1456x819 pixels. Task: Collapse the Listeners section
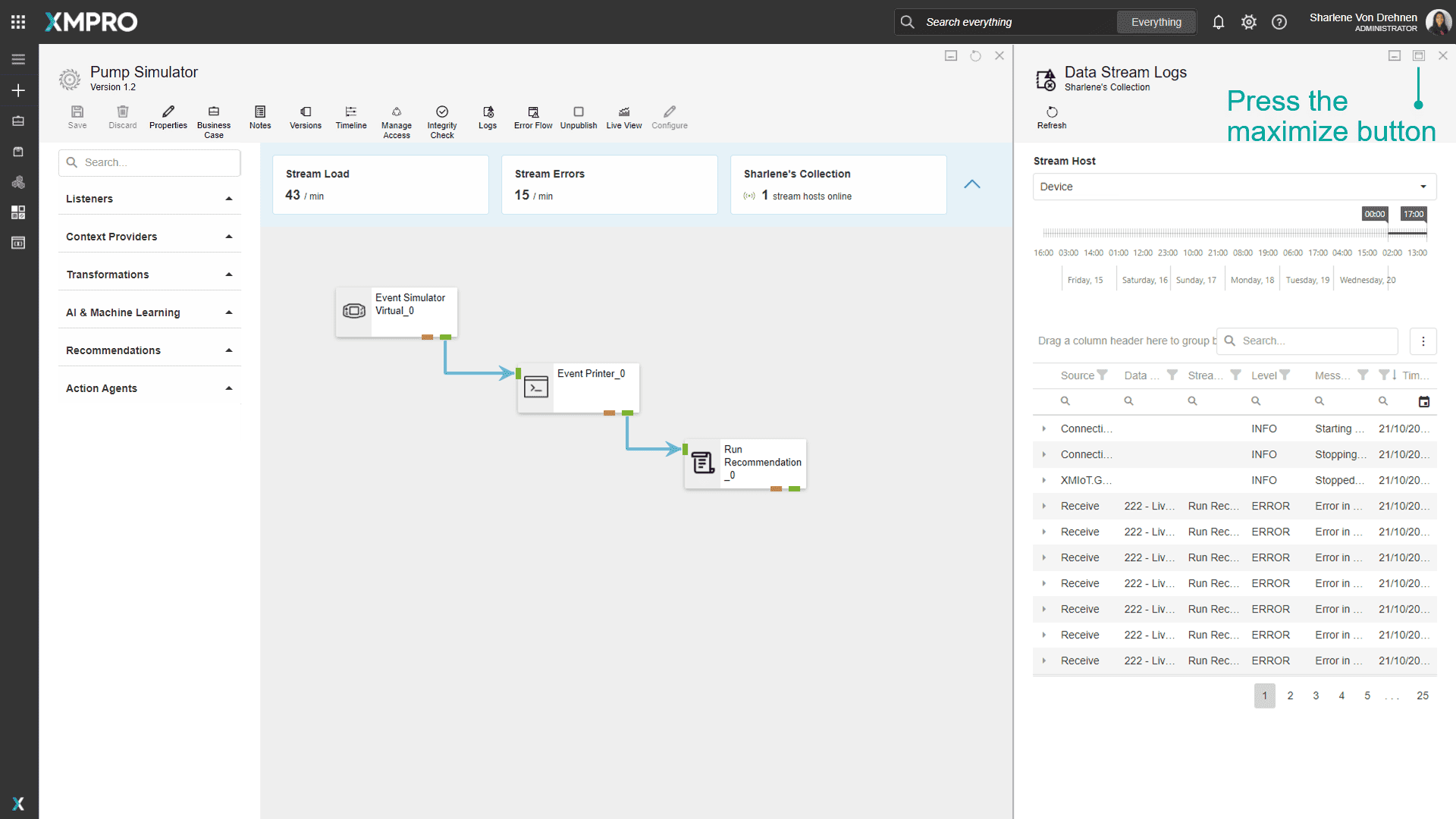(x=228, y=199)
